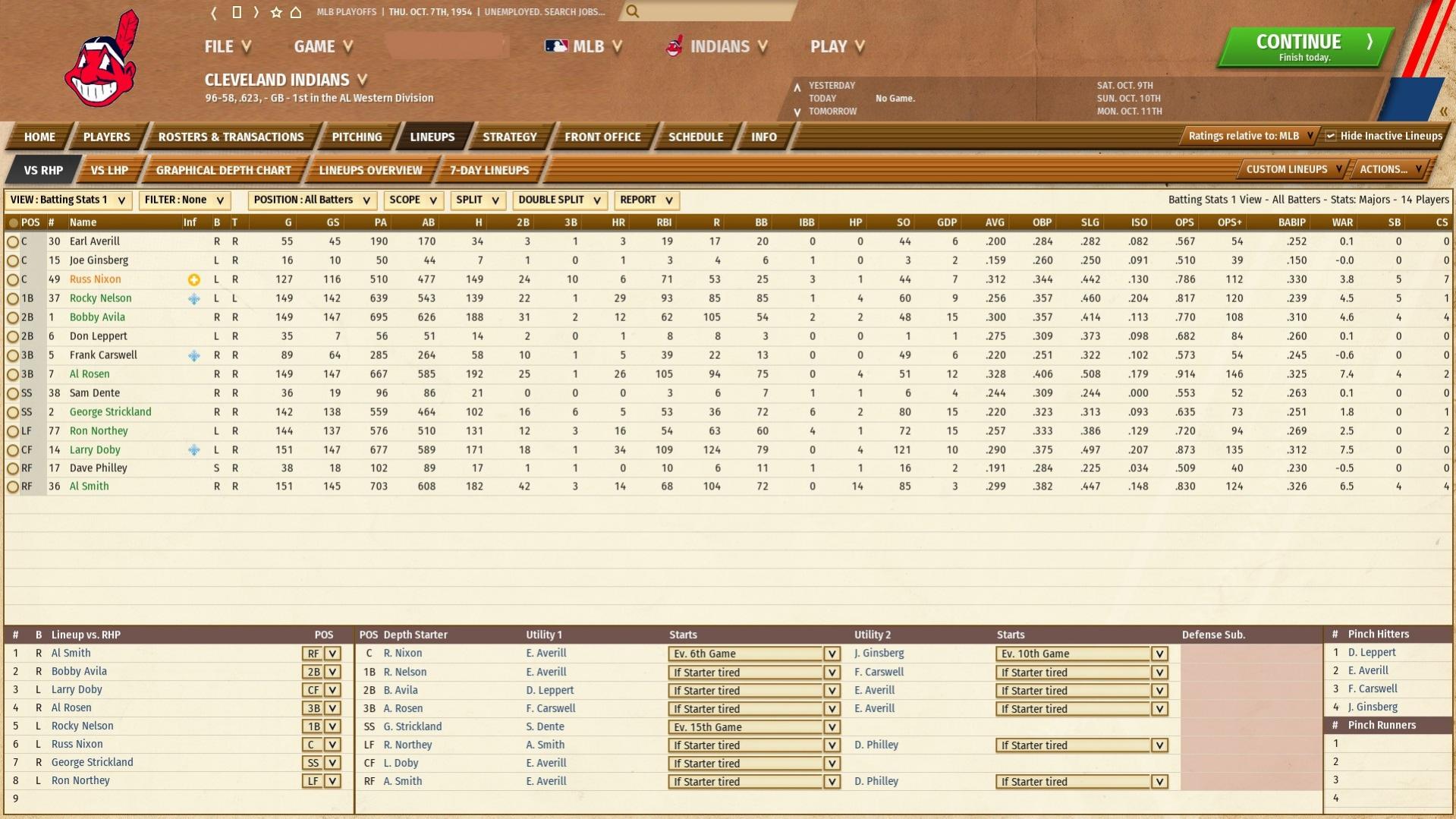The image size is (1456, 819).
Task: Click the home icon in top bar
Action: 296,12
